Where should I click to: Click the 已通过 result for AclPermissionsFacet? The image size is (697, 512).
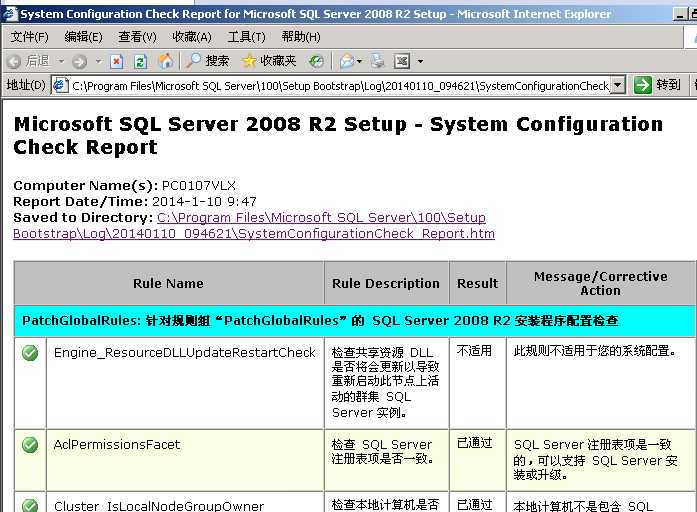474,443
